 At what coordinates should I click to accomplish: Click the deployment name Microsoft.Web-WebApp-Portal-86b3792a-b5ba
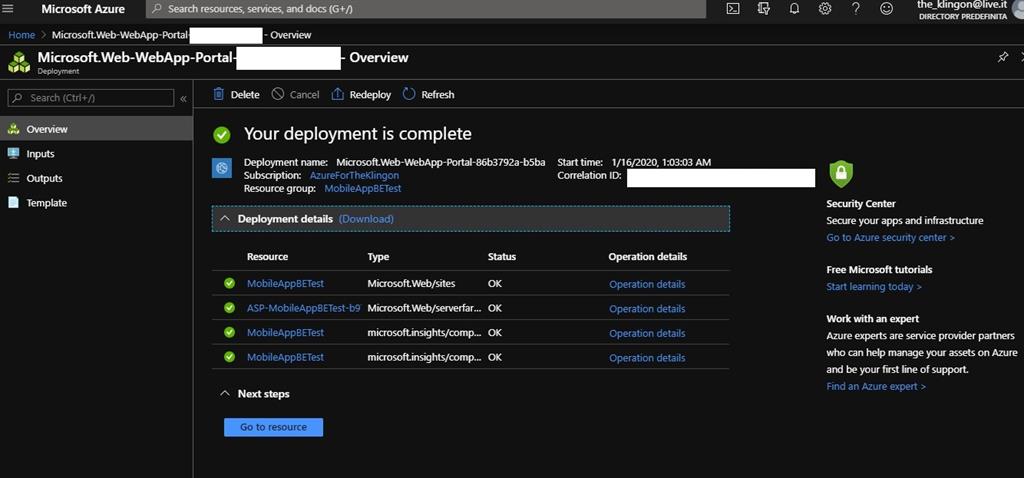[x=440, y=163]
